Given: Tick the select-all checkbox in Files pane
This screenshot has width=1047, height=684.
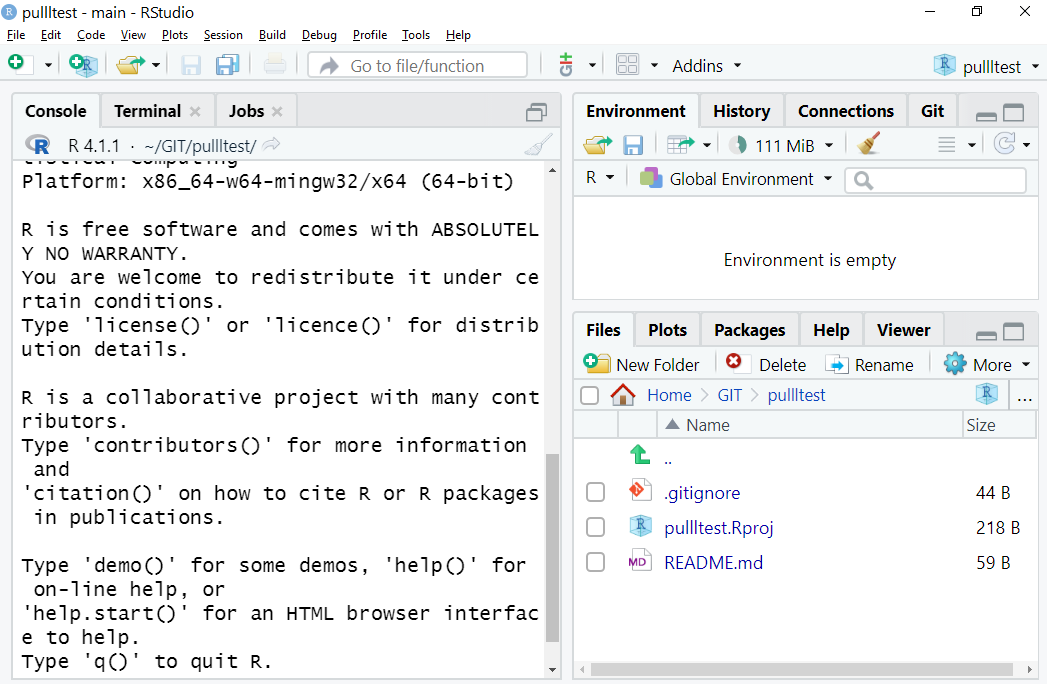Looking at the screenshot, I should pyautogui.click(x=589, y=395).
